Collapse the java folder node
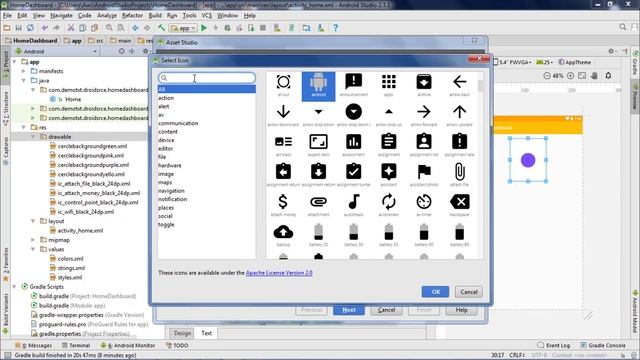Viewport: 640px width, 360px height. click(x=24, y=80)
